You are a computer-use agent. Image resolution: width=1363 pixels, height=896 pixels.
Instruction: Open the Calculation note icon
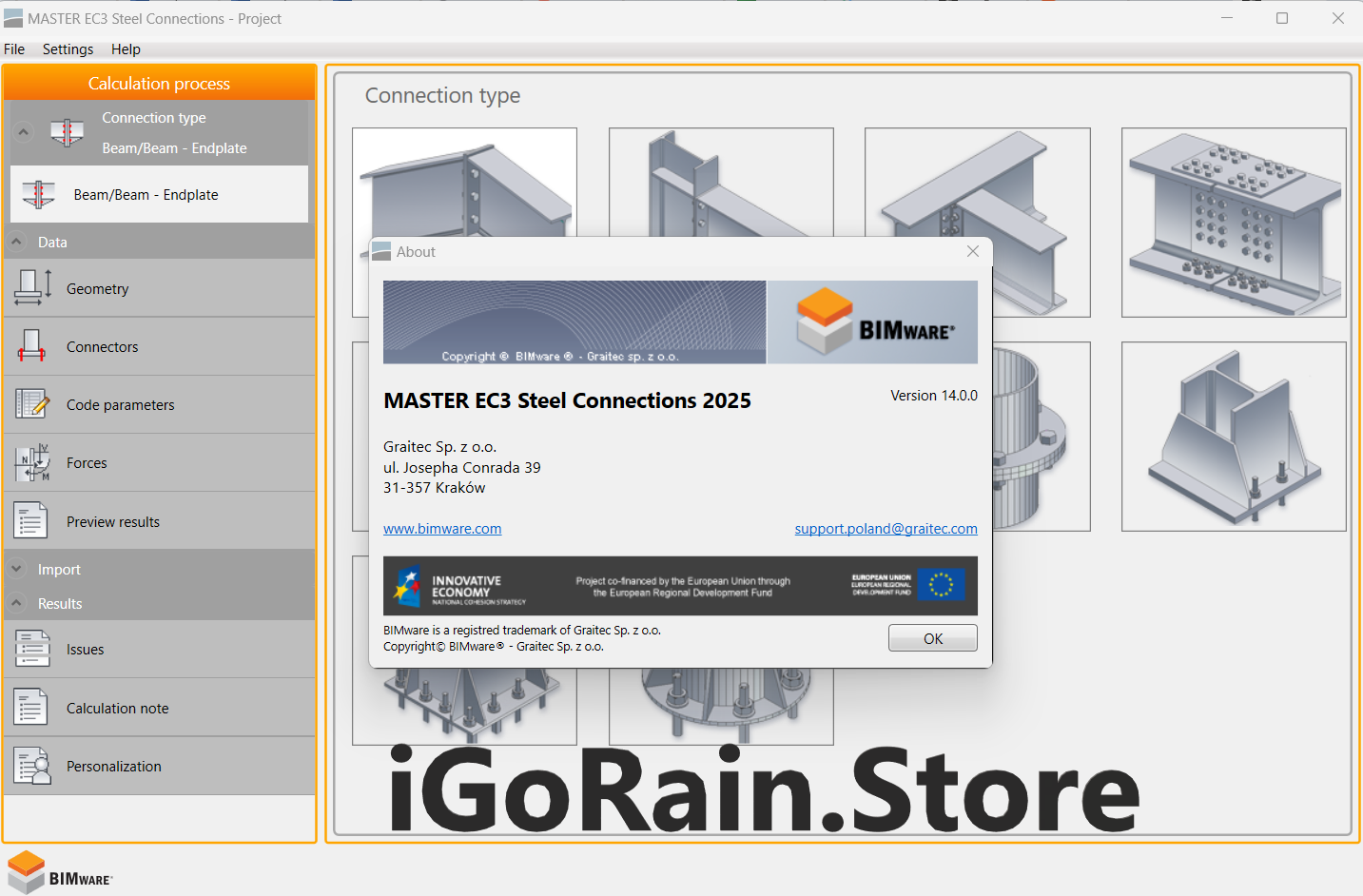[30, 708]
